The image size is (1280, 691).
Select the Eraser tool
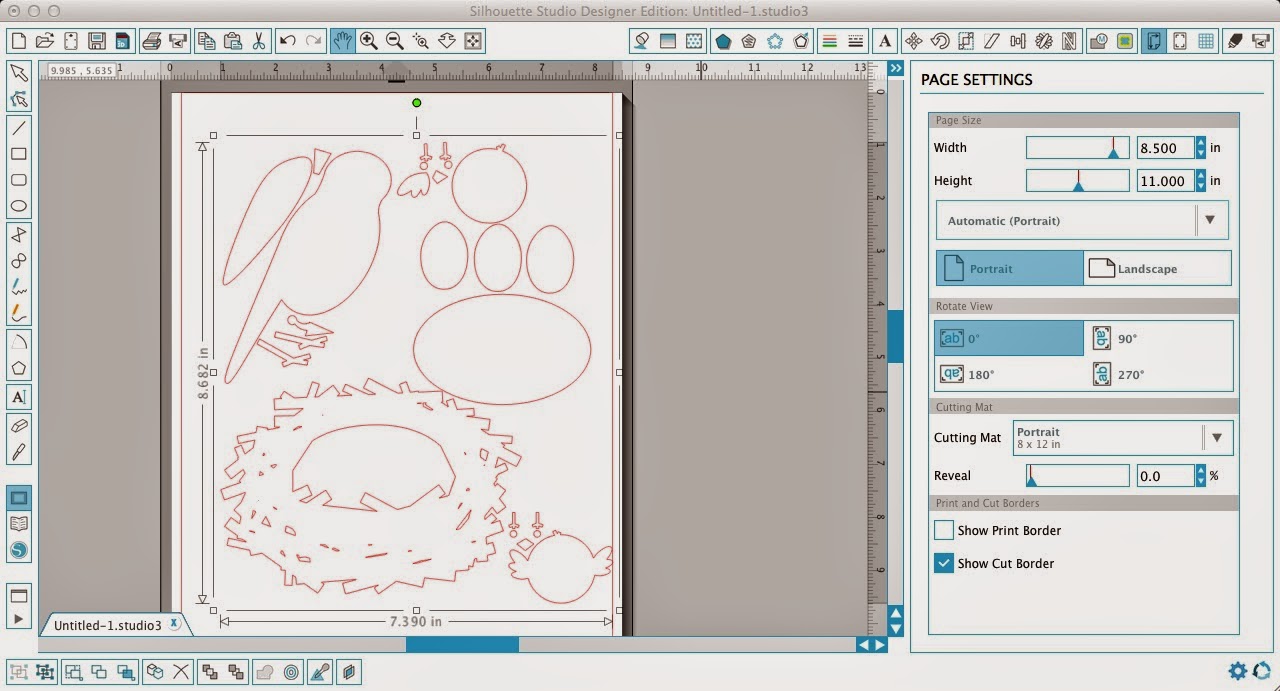coord(17,424)
